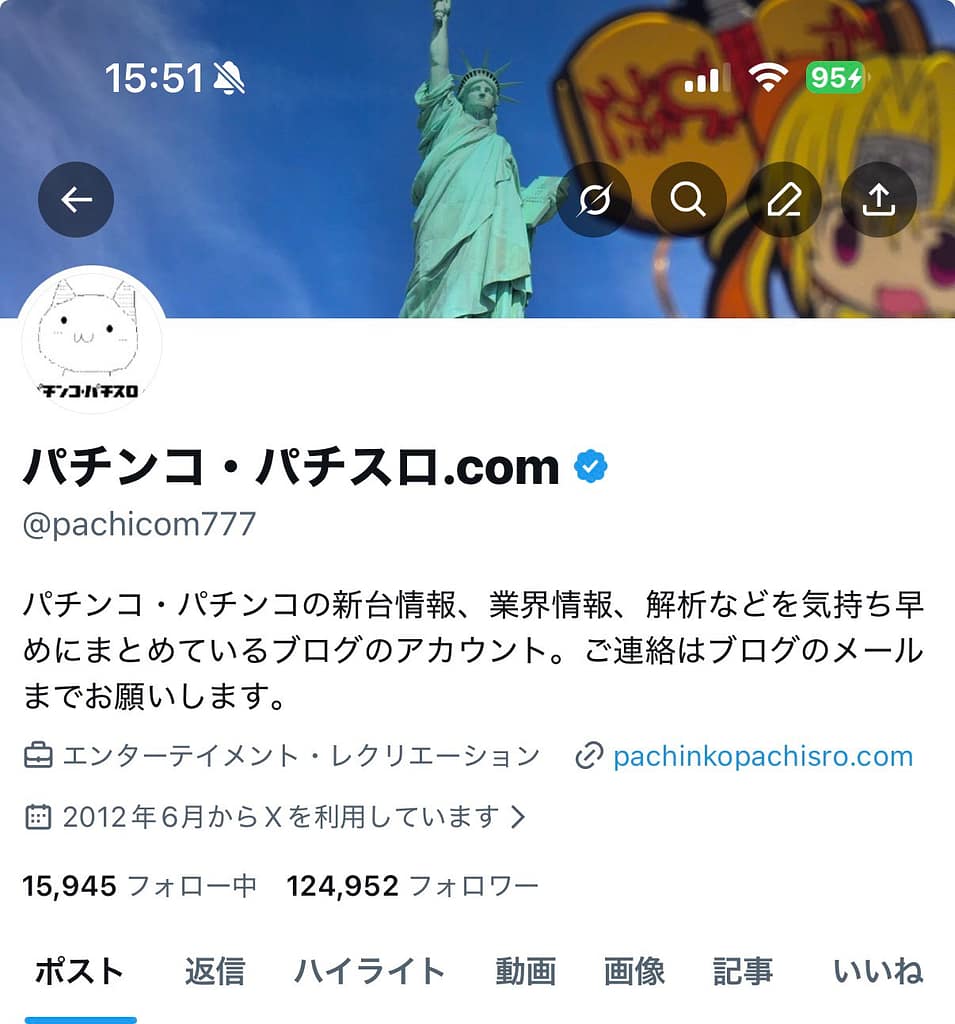The height and width of the screenshot is (1024, 955).
Task: Switch to the 返信 tab
Action: 215,971
